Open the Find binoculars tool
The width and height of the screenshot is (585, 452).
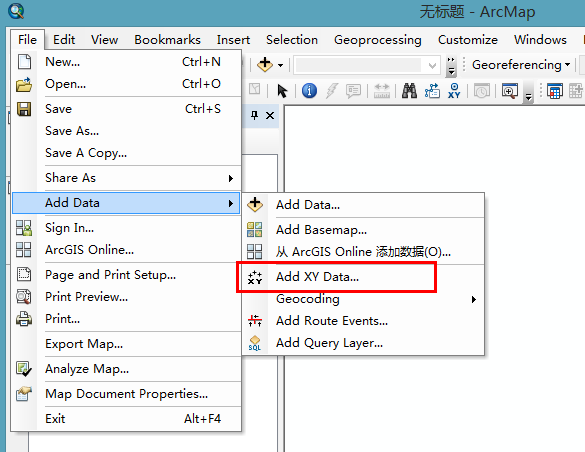click(x=409, y=91)
